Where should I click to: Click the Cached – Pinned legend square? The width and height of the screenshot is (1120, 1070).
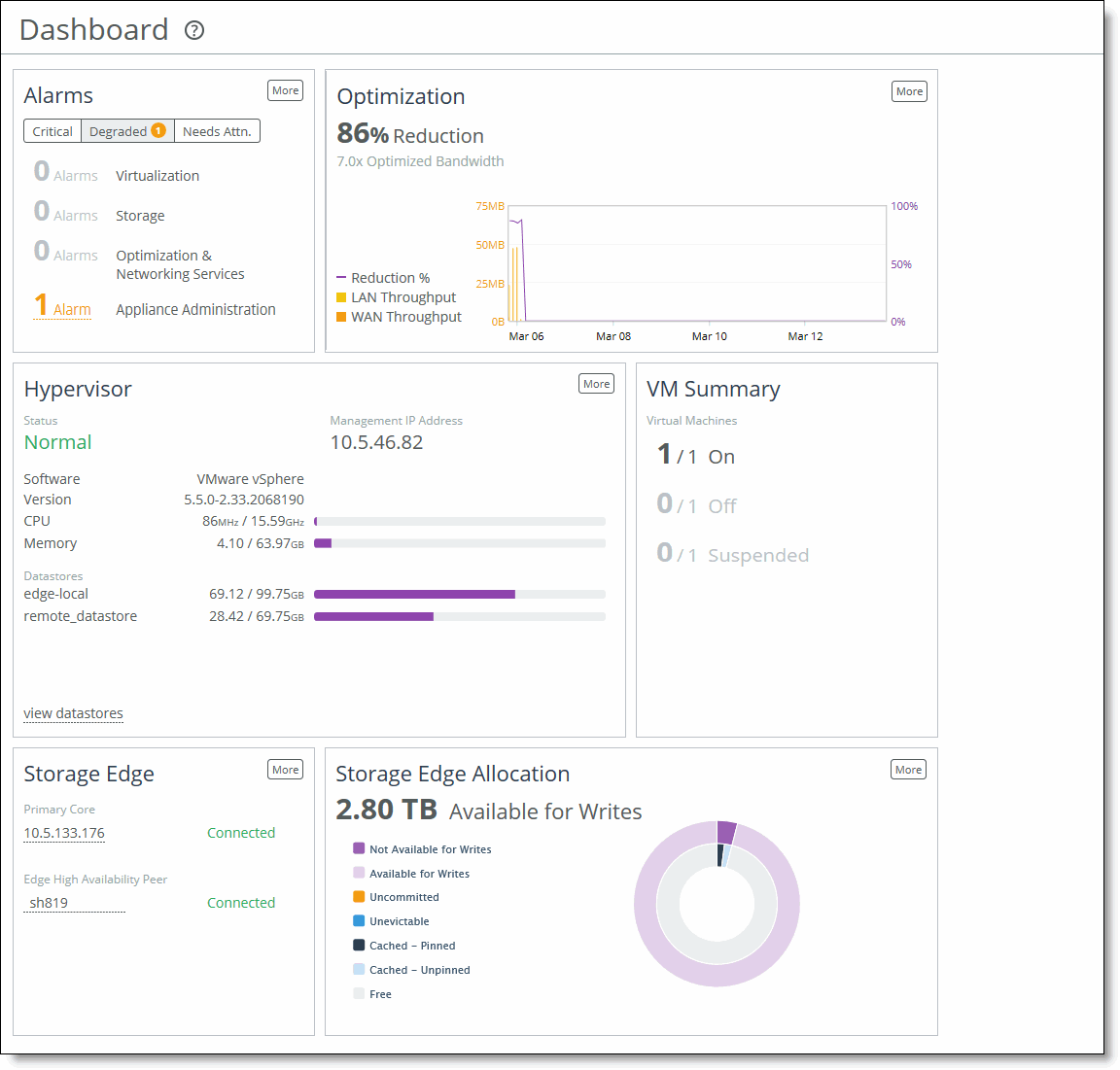click(x=359, y=945)
